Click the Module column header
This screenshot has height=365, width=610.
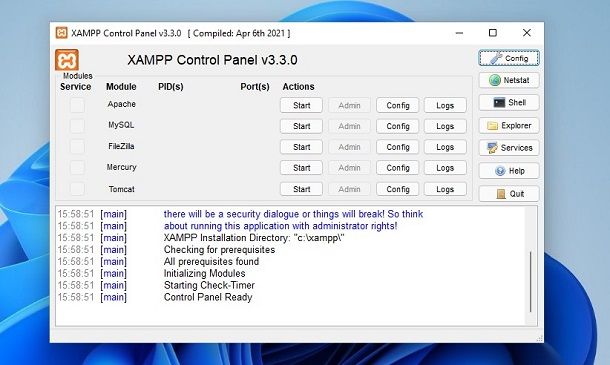(121, 86)
